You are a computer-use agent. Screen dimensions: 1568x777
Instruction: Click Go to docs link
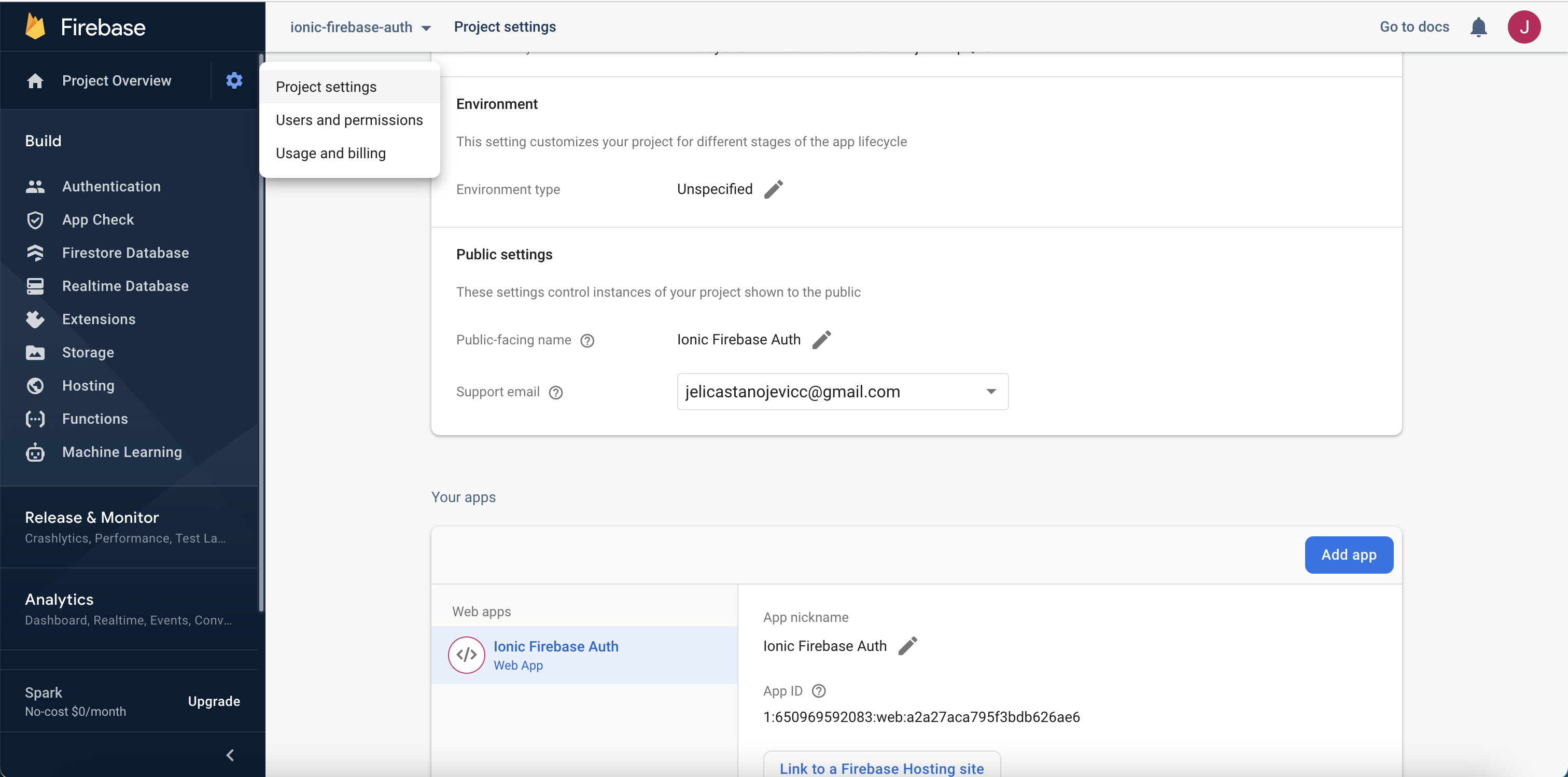[x=1414, y=27]
